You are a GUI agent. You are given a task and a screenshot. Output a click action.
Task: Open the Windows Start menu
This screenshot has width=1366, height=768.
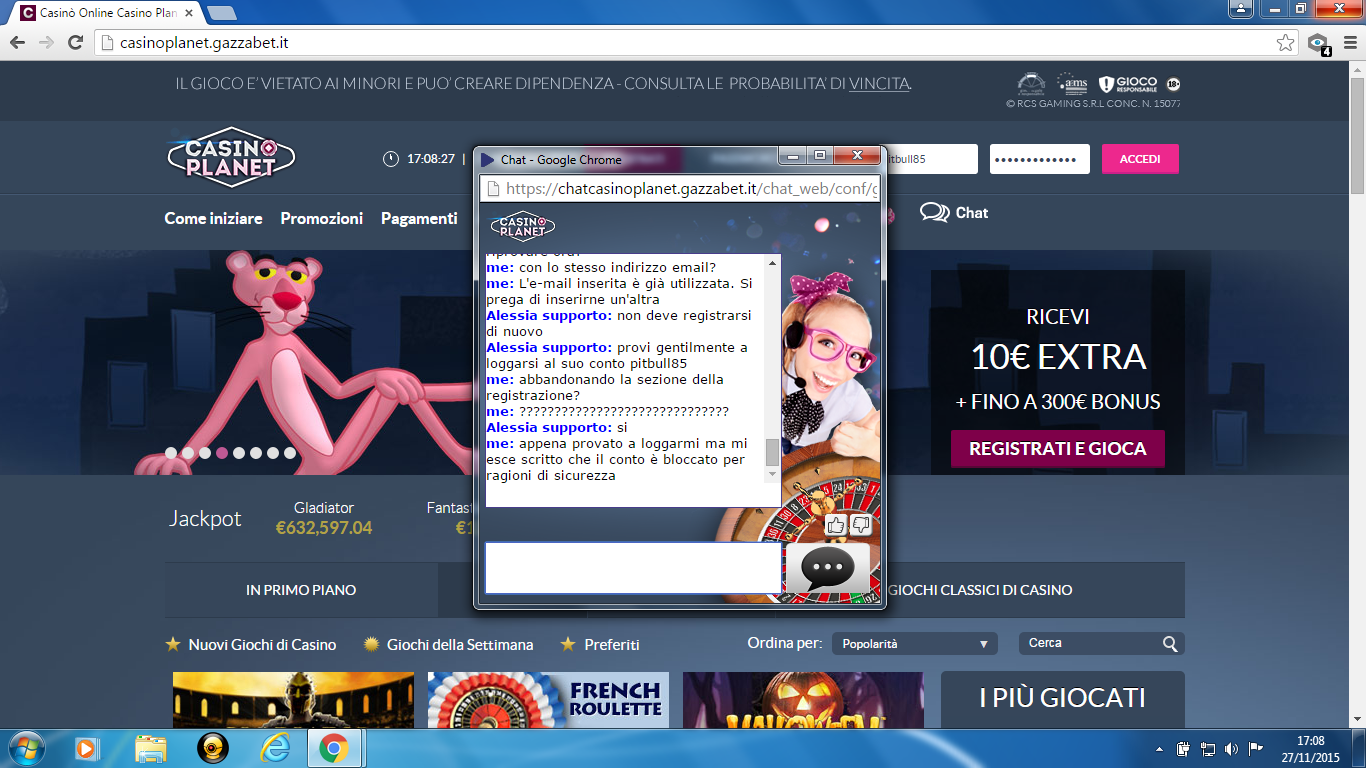(x=25, y=748)
